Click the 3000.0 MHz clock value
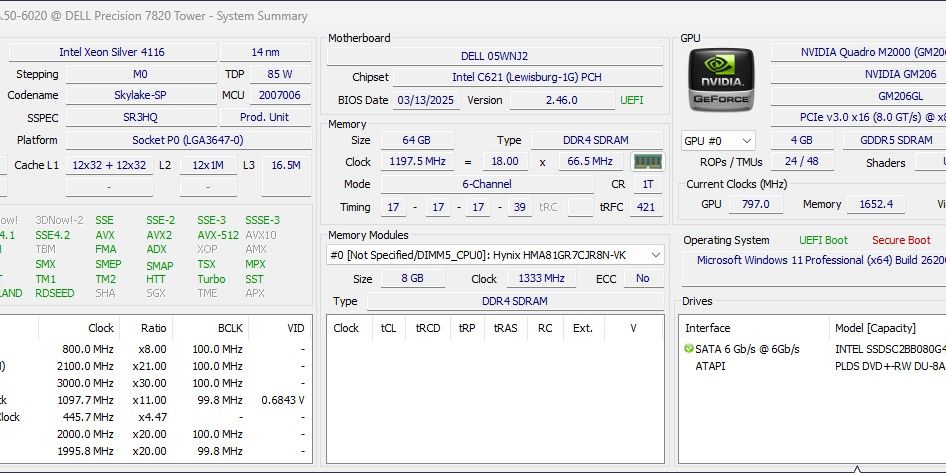This screenshot has width=946, height=473. 85,383
